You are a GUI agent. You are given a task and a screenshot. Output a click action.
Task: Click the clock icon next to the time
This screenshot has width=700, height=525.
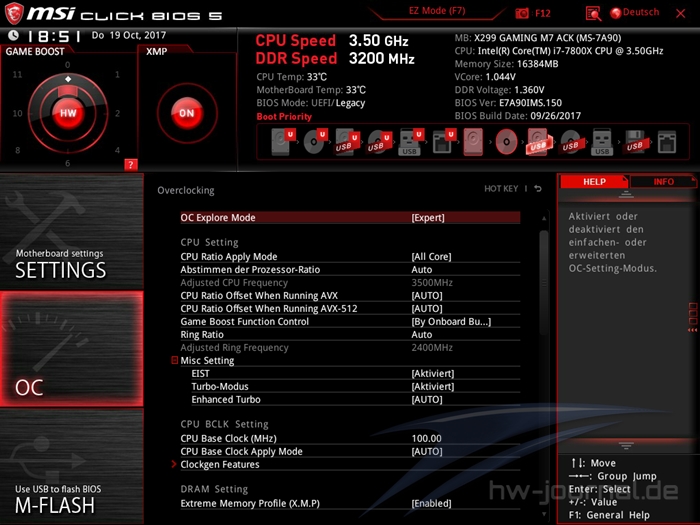pos(13,35)
